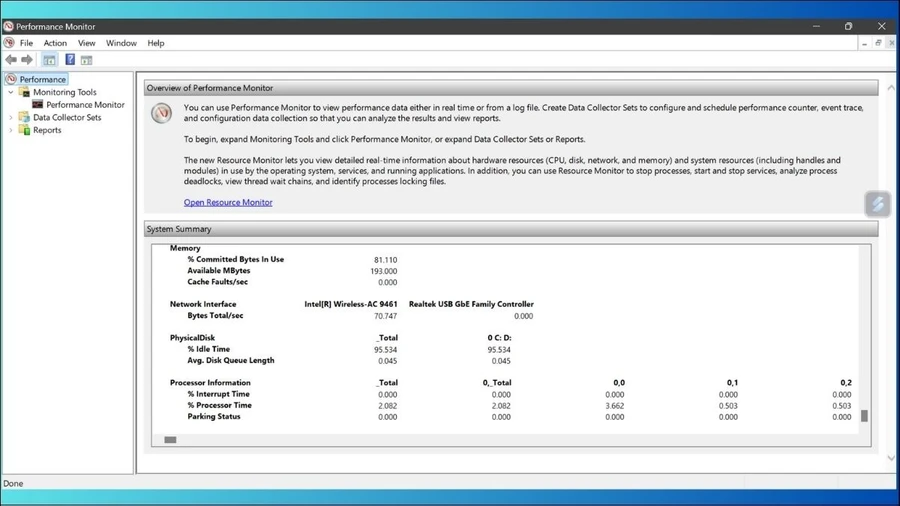The image size is (900, 506).
Task: Click the 193.000 available MBytes value
Action: (x=383, y=271)
